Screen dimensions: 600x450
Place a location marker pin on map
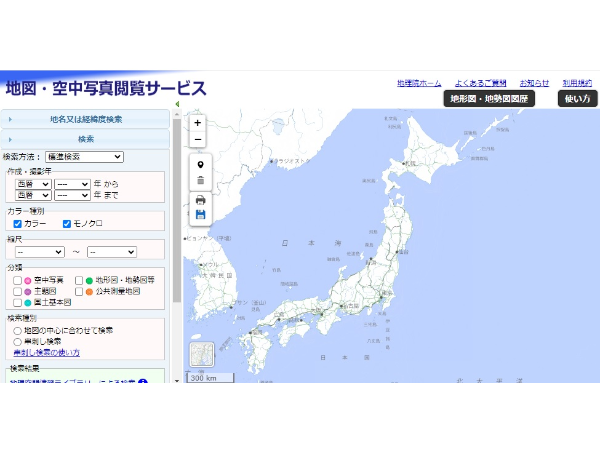pos(200,165)
